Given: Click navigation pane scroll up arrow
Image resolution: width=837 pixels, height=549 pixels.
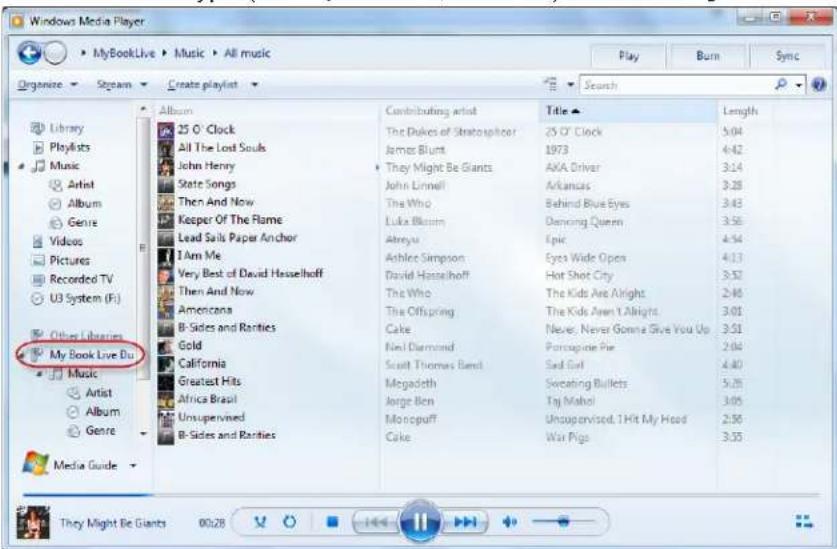Looking at the screenshot, I should click(x=143, y=109).
